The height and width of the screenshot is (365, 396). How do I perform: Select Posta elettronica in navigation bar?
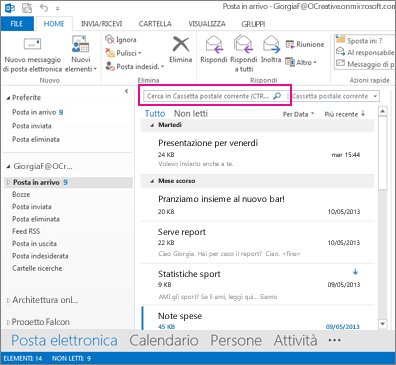click(64, 340)
